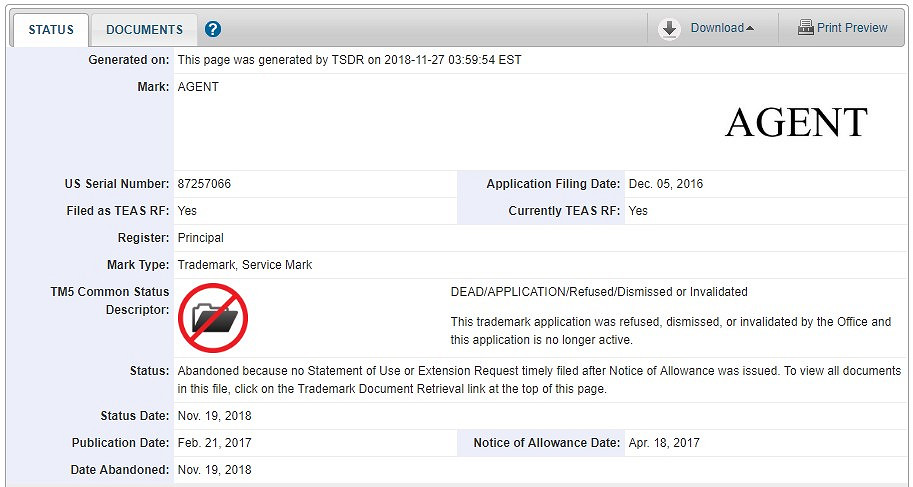Click the Principal register value
The width and height of the screenshot is (913, 487).
200,238
